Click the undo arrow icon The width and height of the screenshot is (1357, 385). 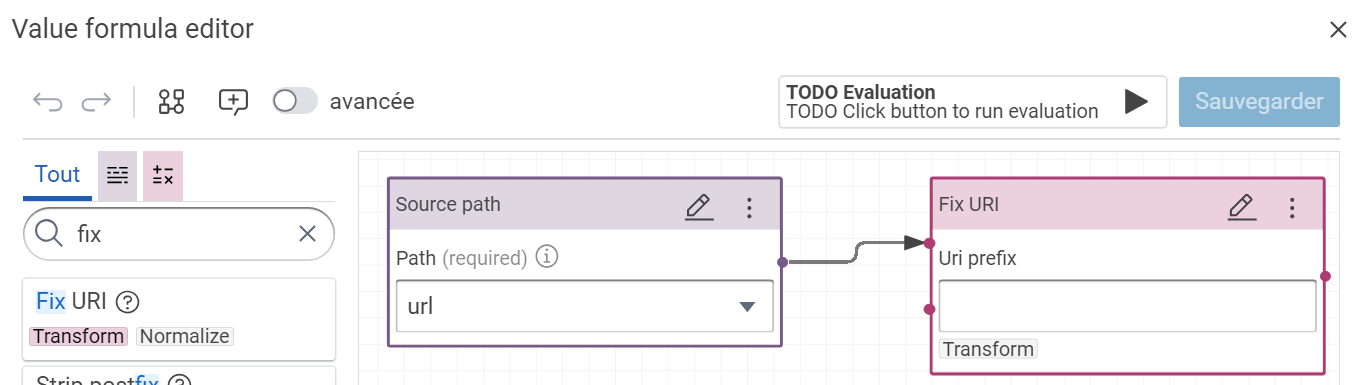(47, 101)
